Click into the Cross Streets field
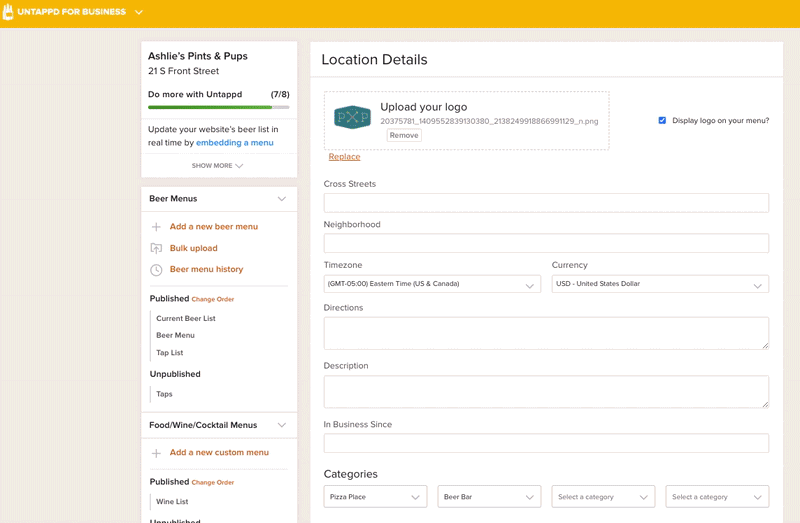 click(546, 203)
